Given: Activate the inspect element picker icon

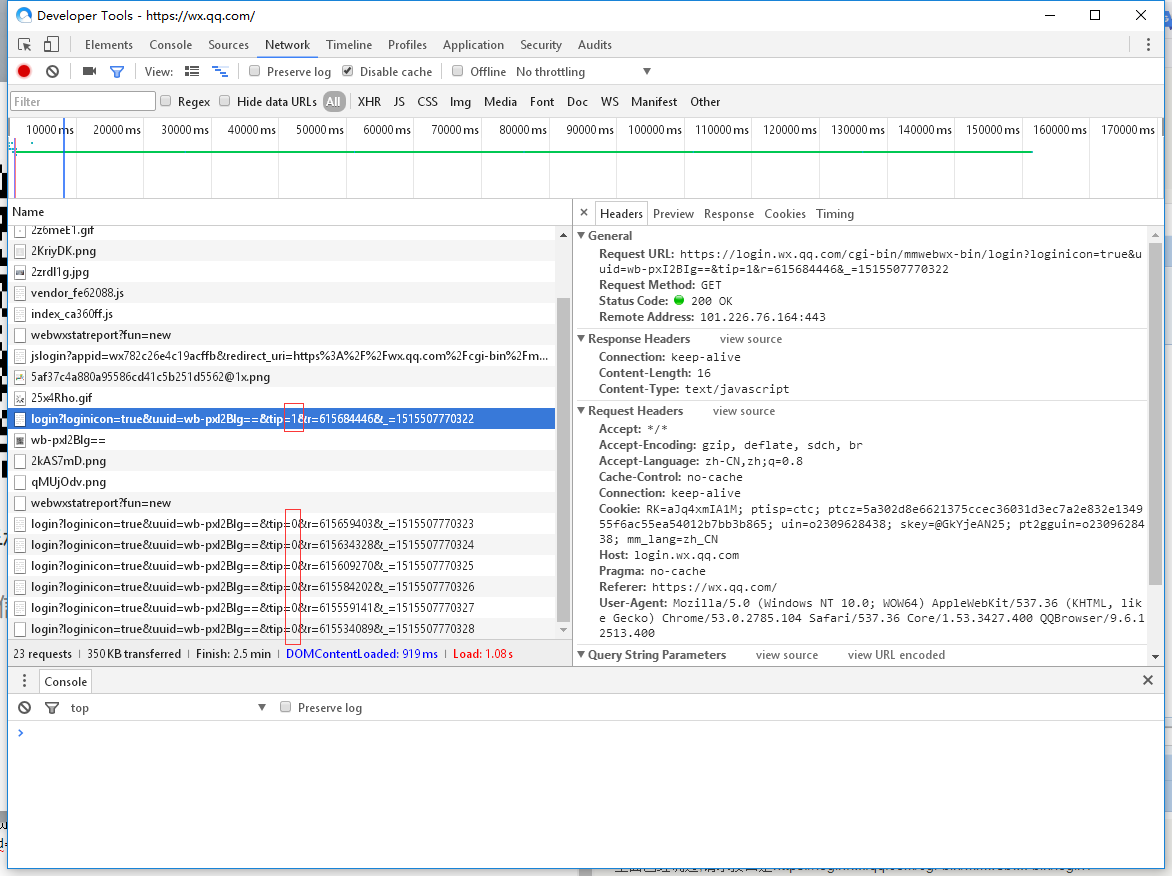Looking at the screenshot, I should (x=25, y=45).
